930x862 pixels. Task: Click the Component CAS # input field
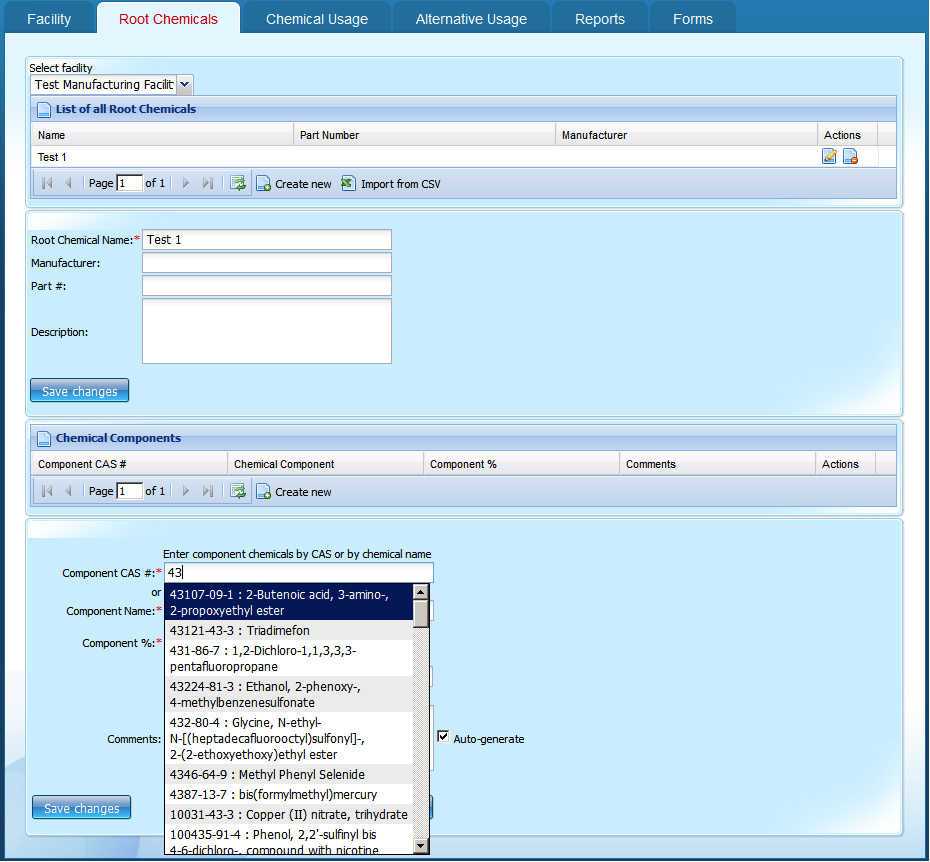298,573
